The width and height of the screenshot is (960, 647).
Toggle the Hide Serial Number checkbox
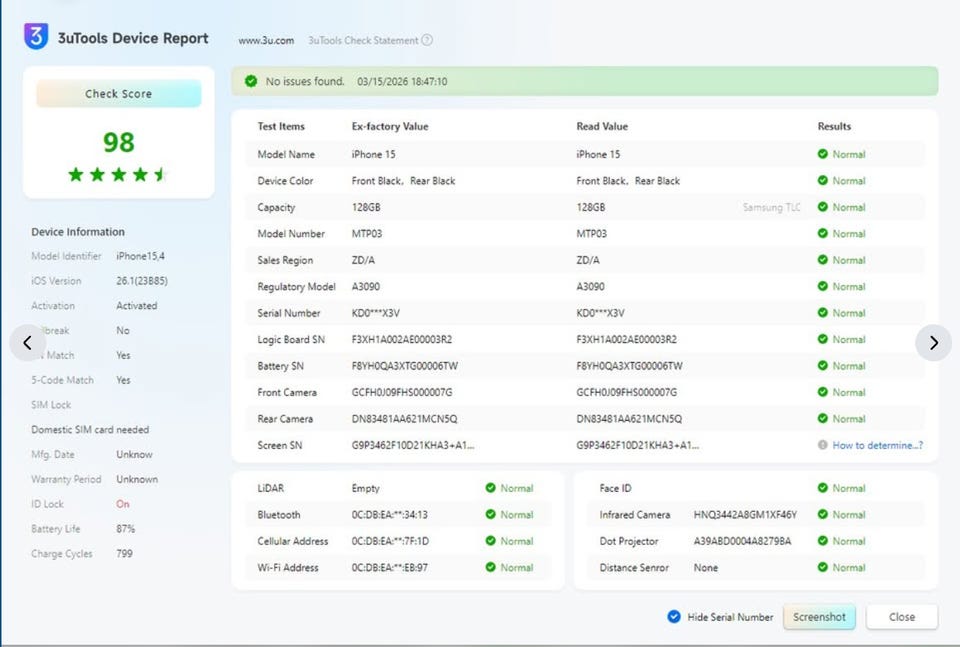(x=674, y=617)
